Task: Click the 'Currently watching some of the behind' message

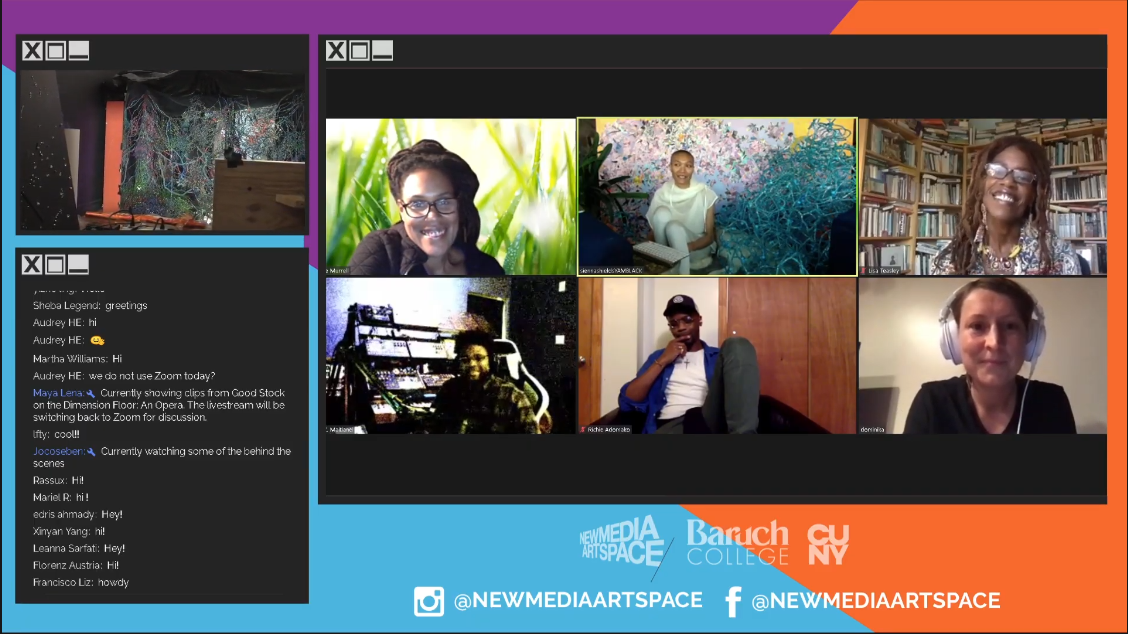Action: pos(162,457)
